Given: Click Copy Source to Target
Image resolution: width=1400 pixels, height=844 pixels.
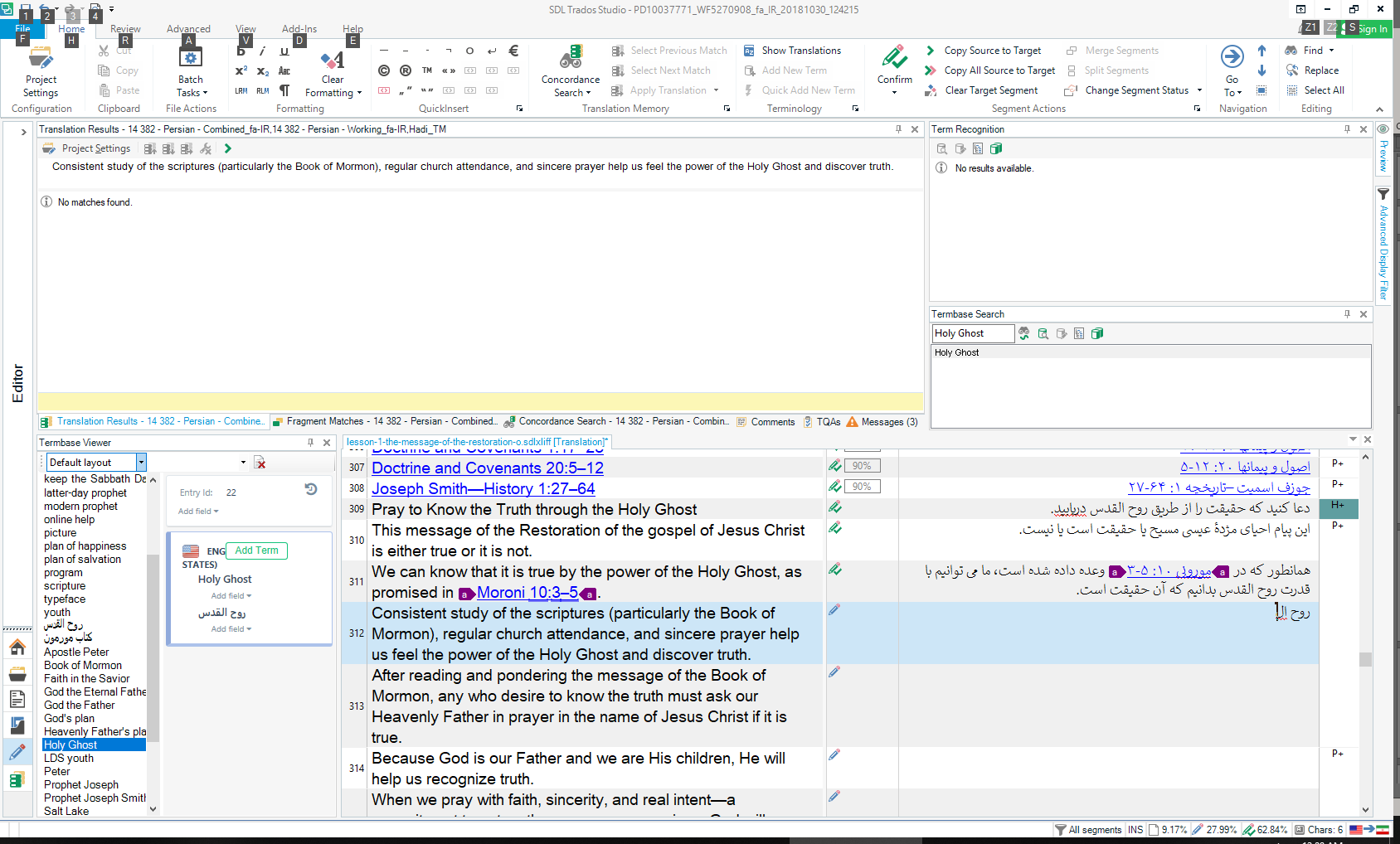Looking at the screenshot, I should (x=992, y=51).
